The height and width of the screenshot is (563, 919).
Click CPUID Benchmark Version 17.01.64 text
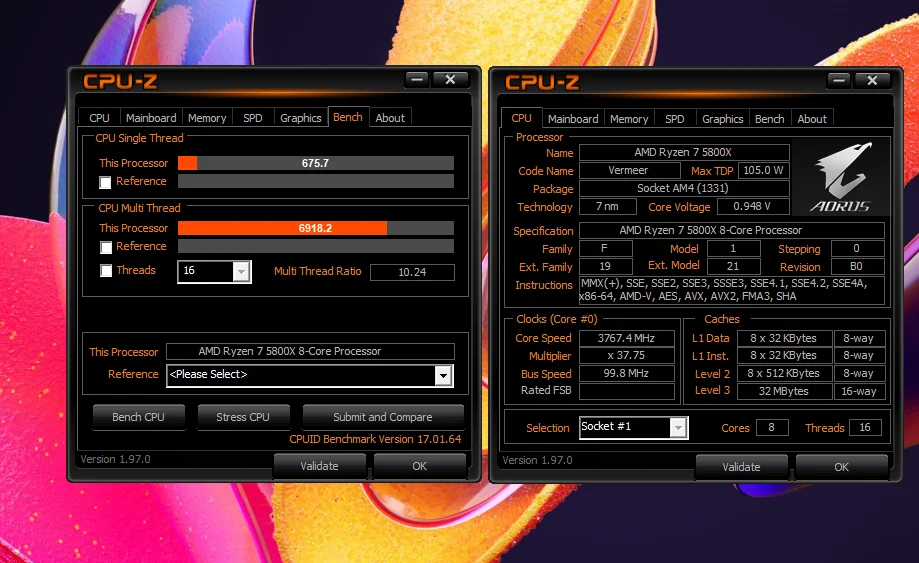pos(375,439)
